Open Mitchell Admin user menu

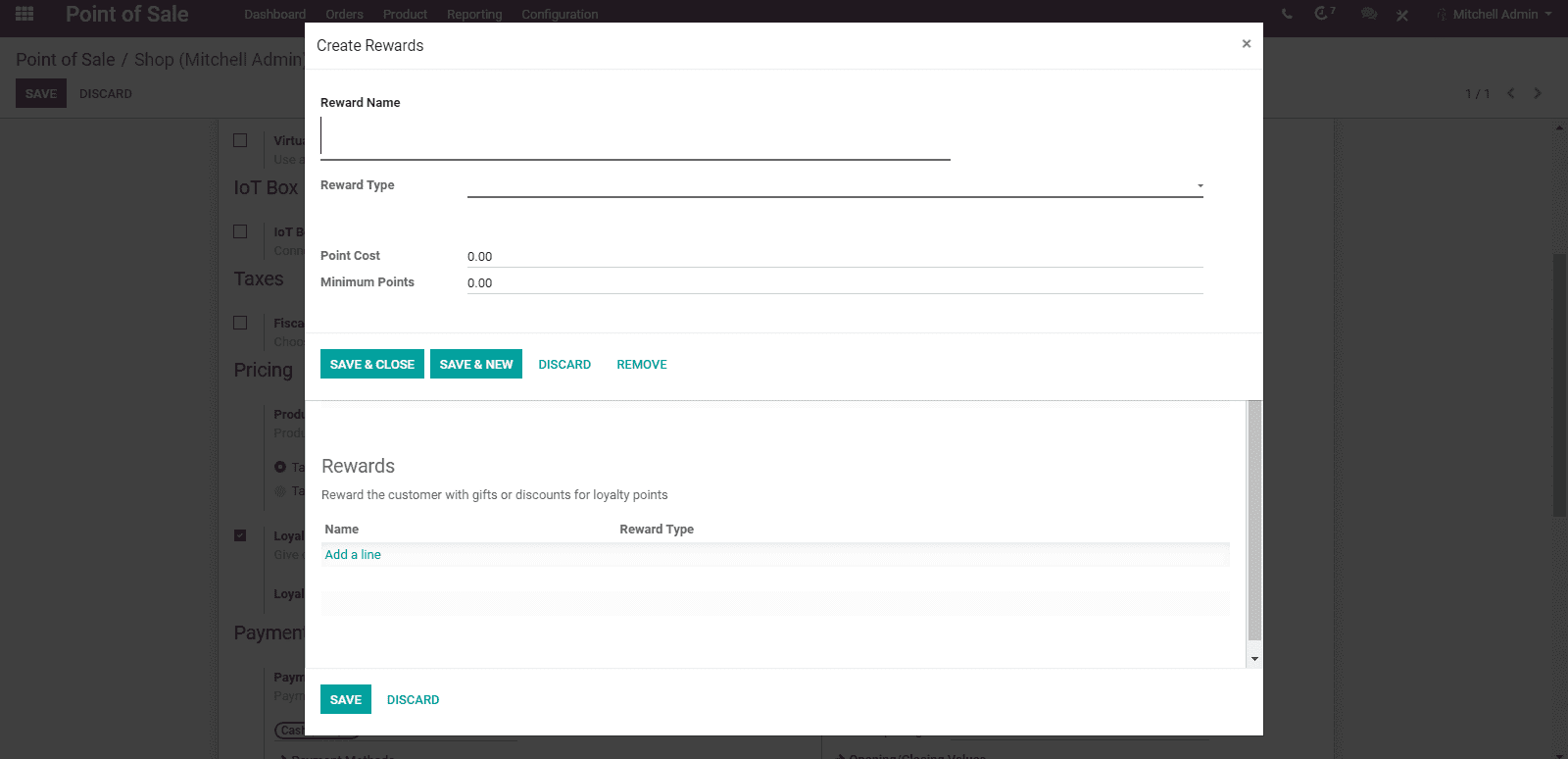[x=1494, y=14]
